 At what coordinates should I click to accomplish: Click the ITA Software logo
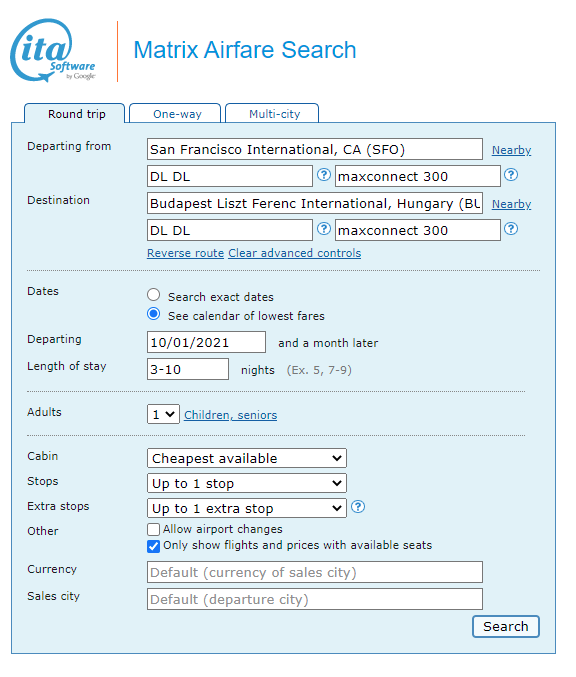(53, 51)
